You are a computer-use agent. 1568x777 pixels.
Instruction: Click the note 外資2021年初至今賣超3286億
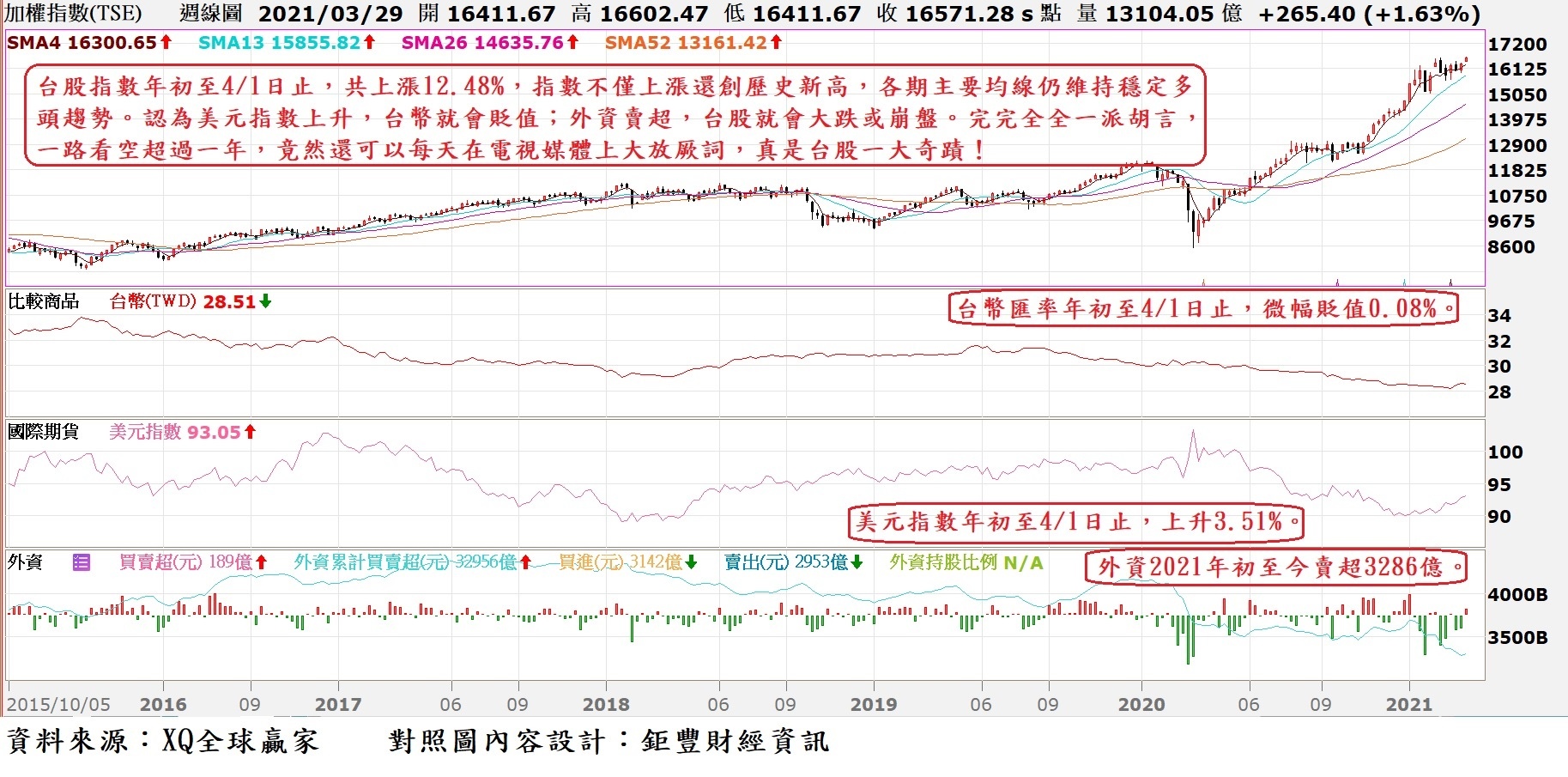(x=1276, y=567)
